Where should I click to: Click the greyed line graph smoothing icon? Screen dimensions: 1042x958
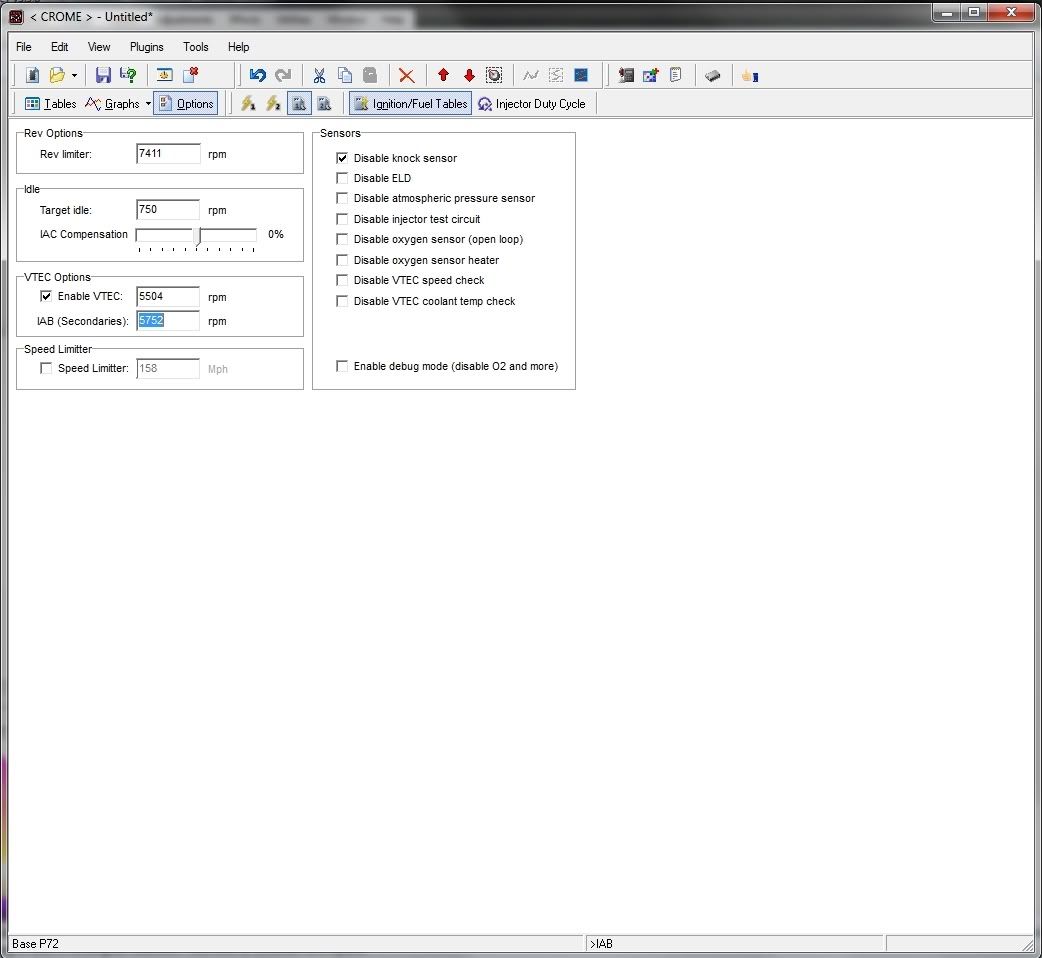tap(530, 75)
